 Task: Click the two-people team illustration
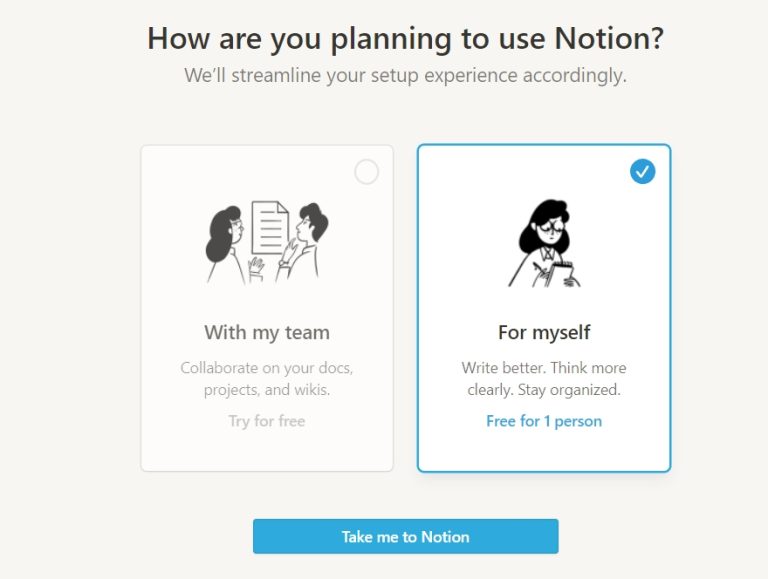(x=267, y=242)
